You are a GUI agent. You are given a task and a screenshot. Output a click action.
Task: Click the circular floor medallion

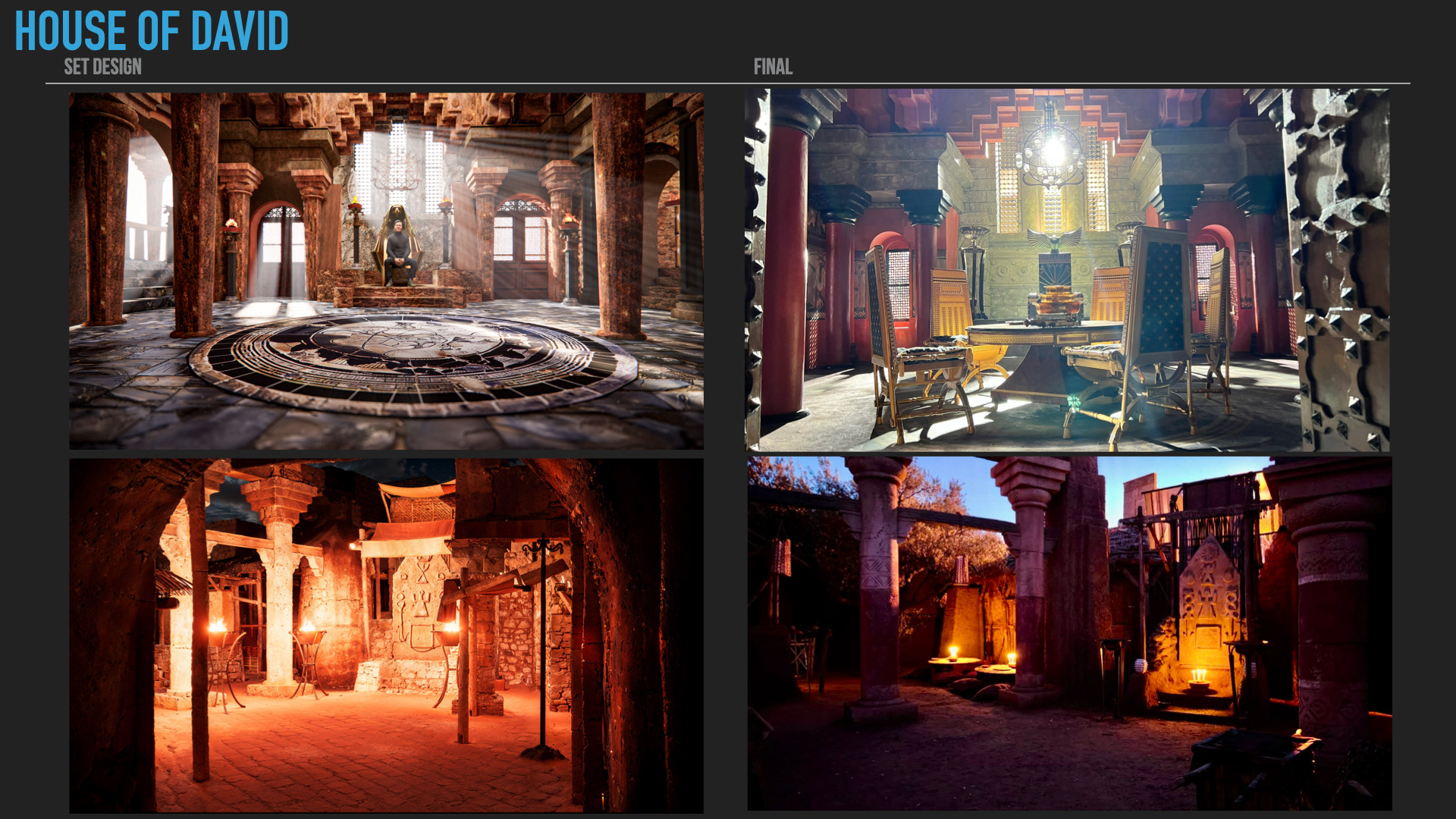coord(413,362)
